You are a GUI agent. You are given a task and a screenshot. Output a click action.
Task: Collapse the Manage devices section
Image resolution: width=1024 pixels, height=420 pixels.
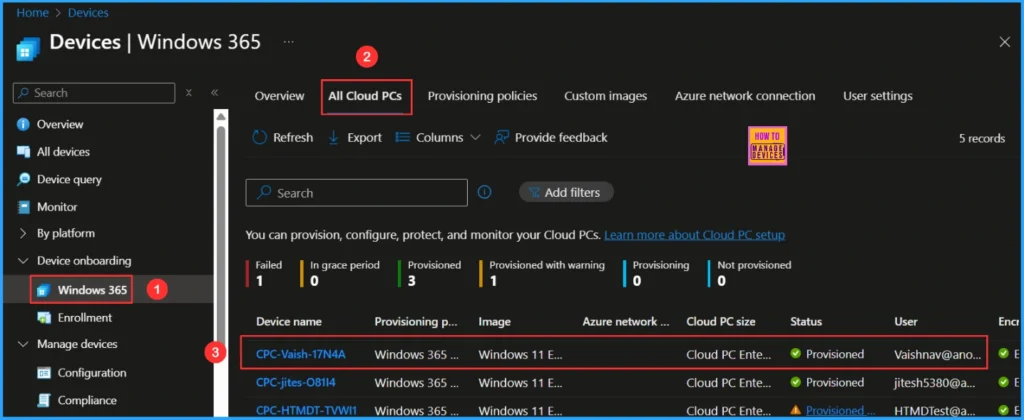point(23,344)
